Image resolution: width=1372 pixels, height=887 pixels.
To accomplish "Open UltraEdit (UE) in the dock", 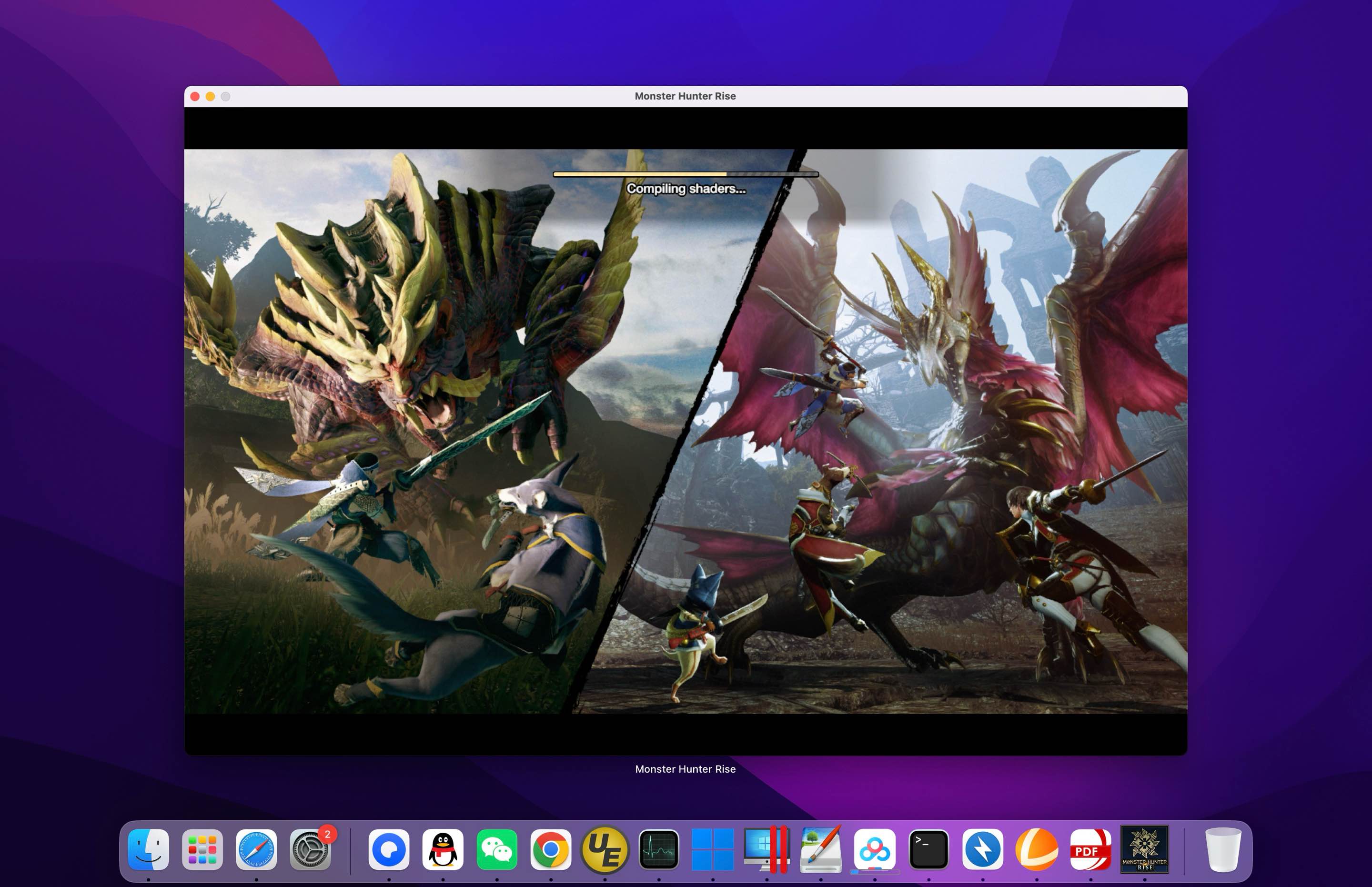I will (x=605, y=849).
